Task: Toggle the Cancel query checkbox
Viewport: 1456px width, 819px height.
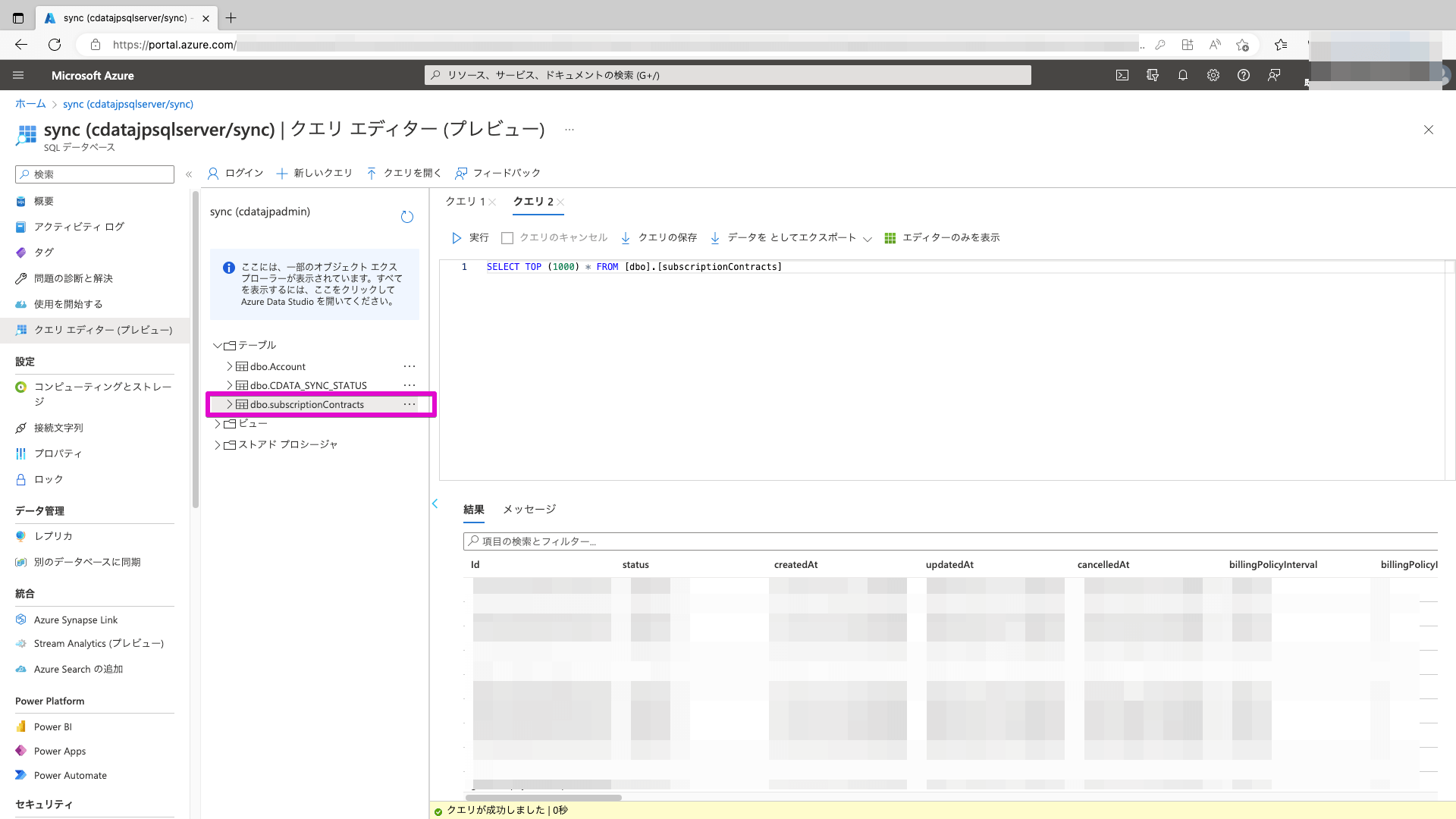Action: pos(507,238)
